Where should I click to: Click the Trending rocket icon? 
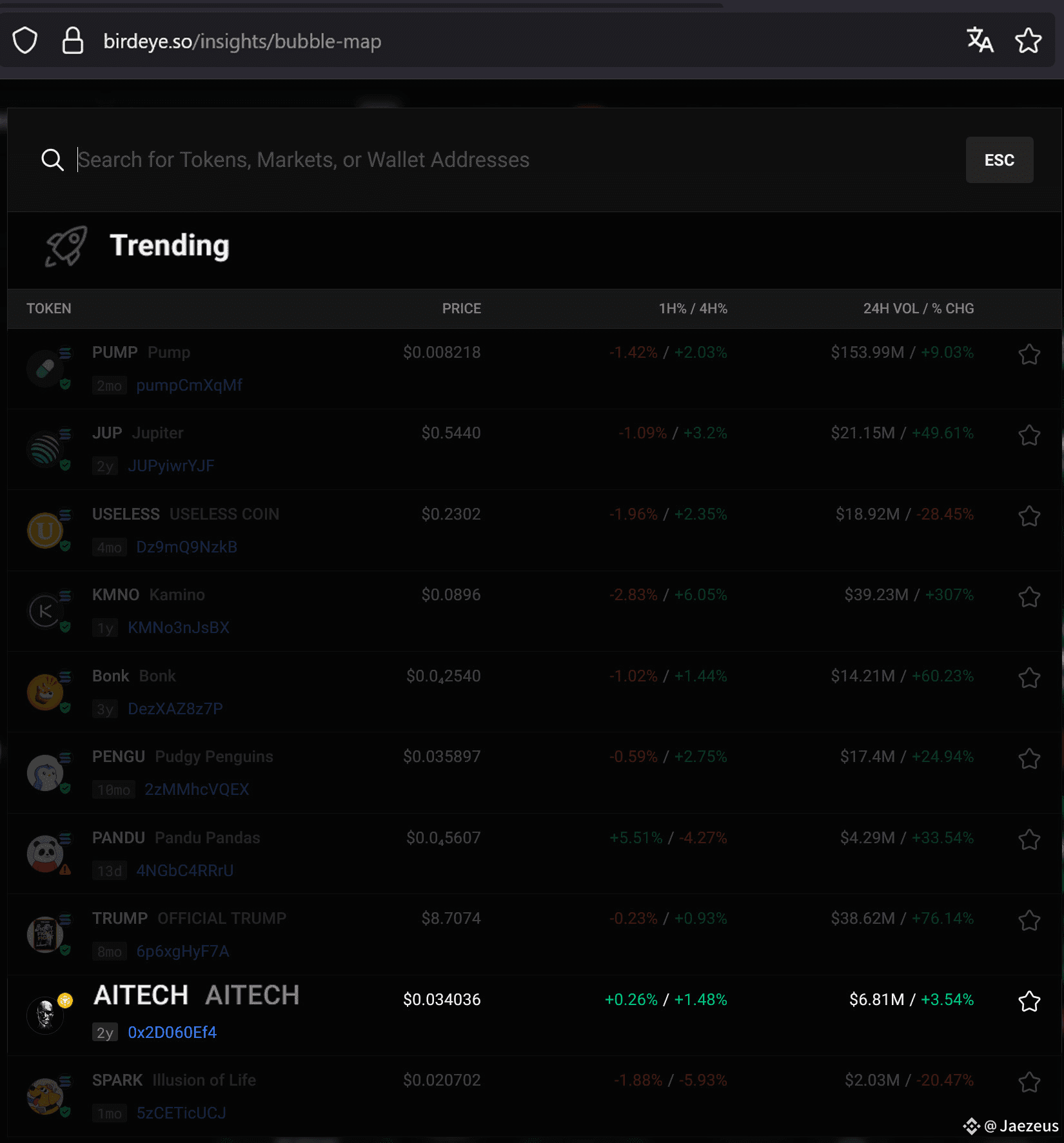(66, 246)
